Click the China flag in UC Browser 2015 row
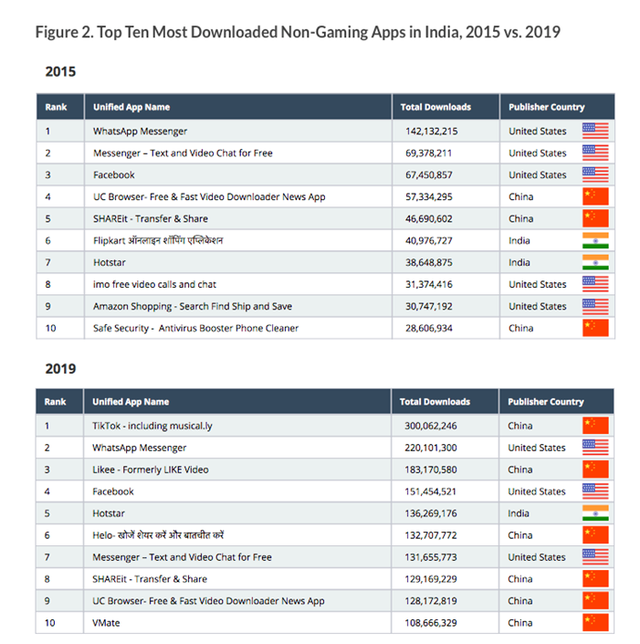The image size is (640, 644). 595,197
